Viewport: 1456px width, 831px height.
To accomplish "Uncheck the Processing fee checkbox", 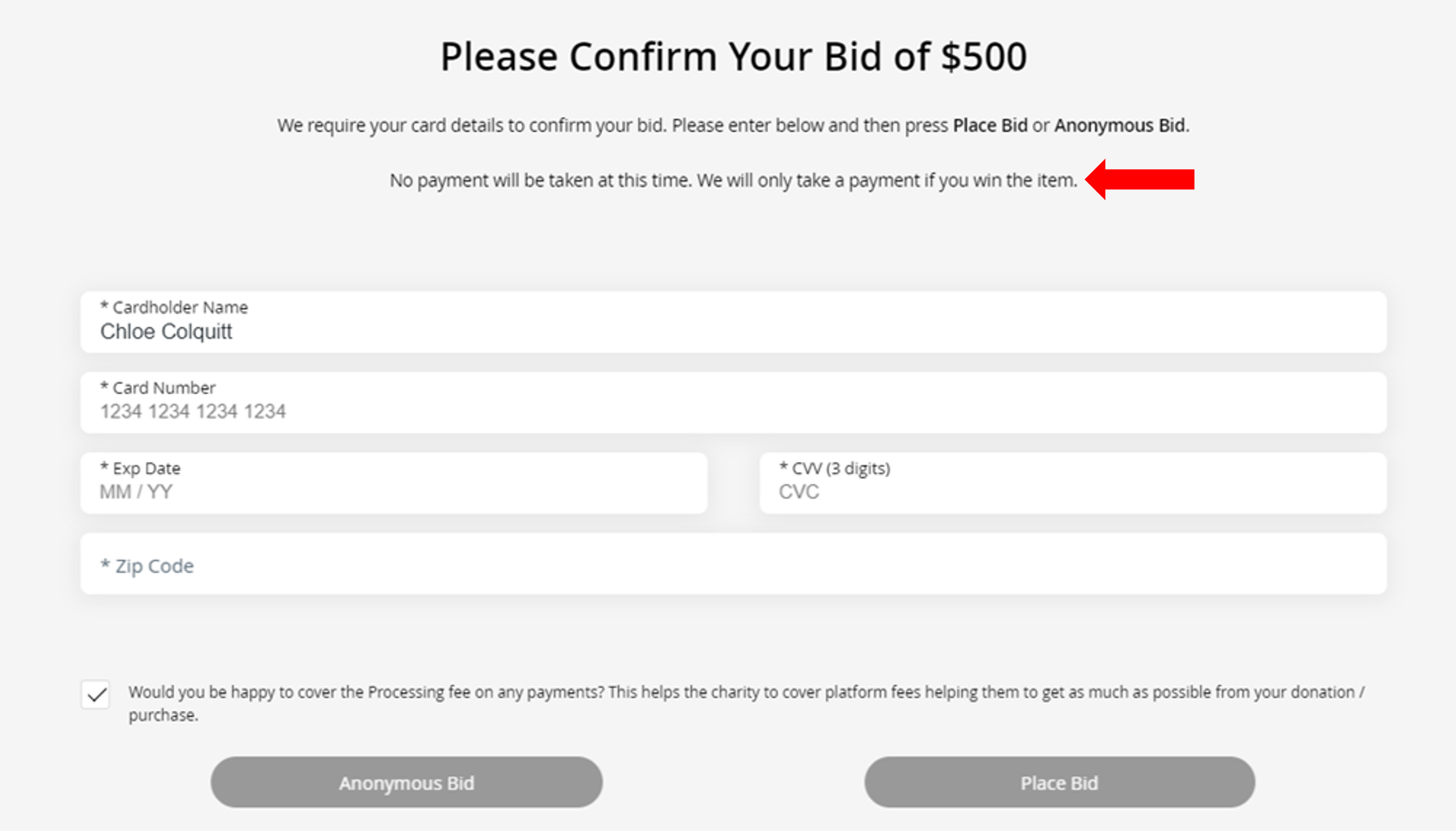I will pos(95,695).
